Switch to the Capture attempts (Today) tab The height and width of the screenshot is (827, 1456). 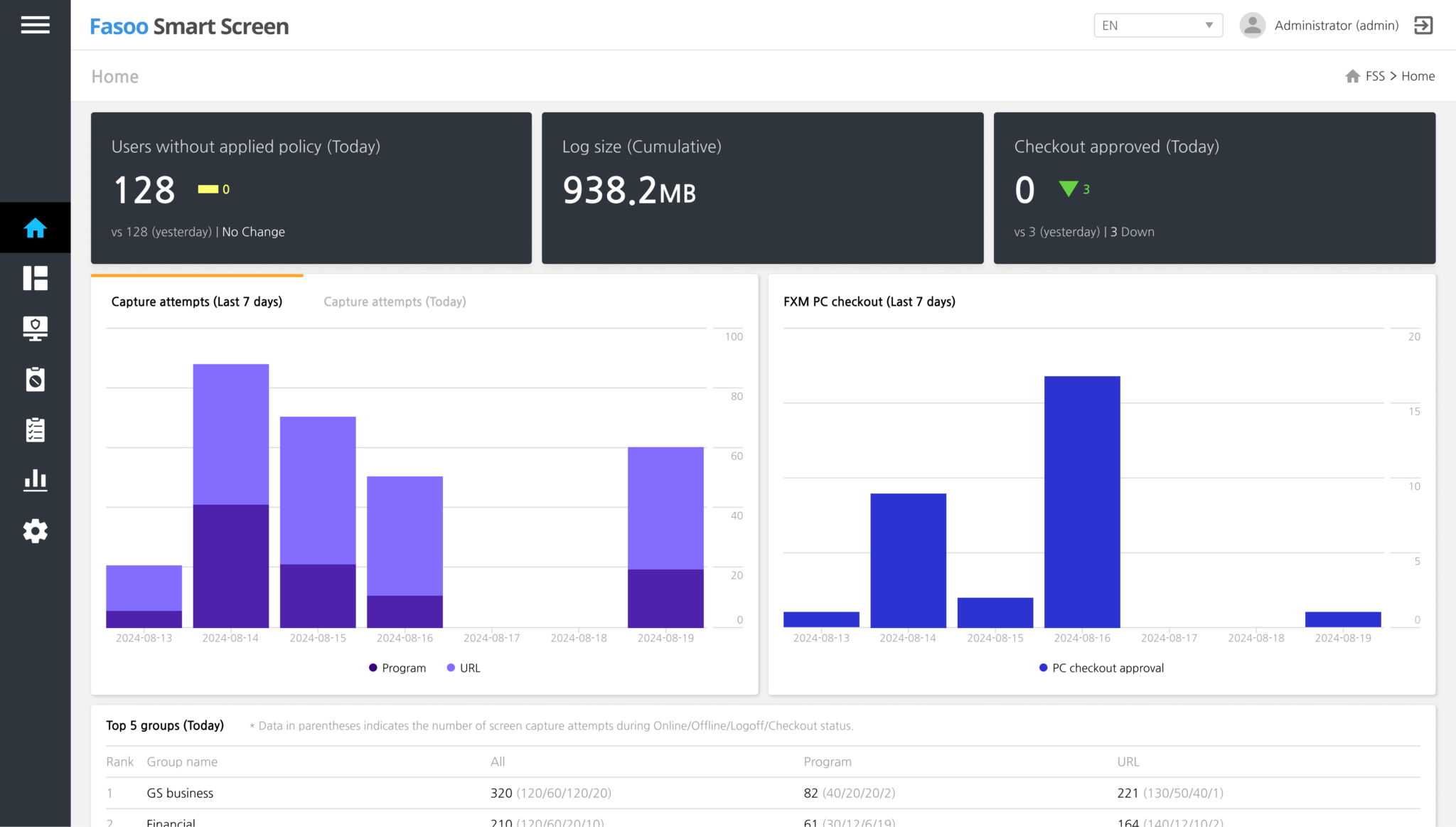tap(394, 302)
